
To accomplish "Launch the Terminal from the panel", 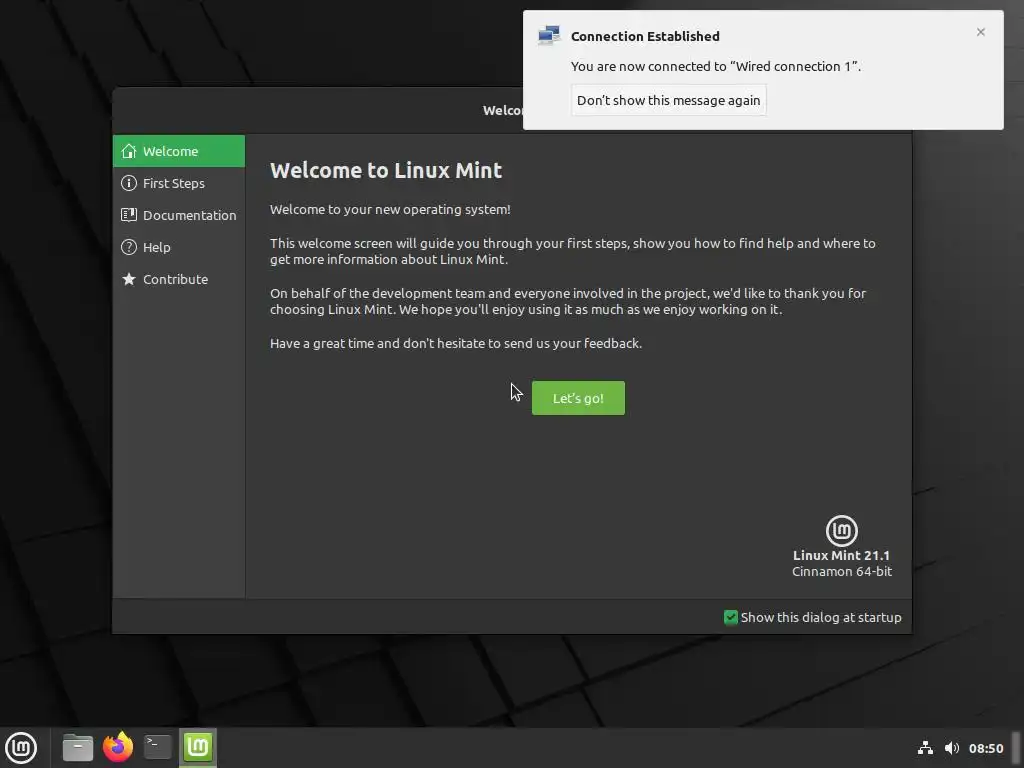I will point(157,748).
